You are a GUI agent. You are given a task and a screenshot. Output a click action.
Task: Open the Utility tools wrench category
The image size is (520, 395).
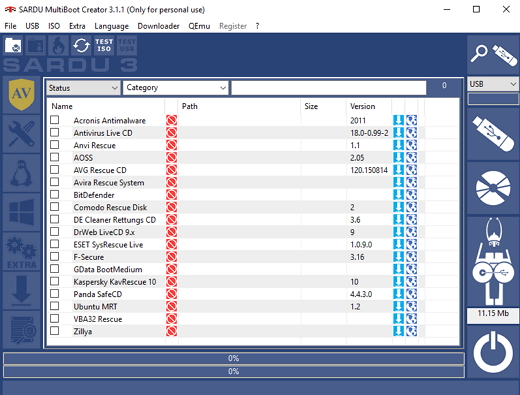pos(22,134)
